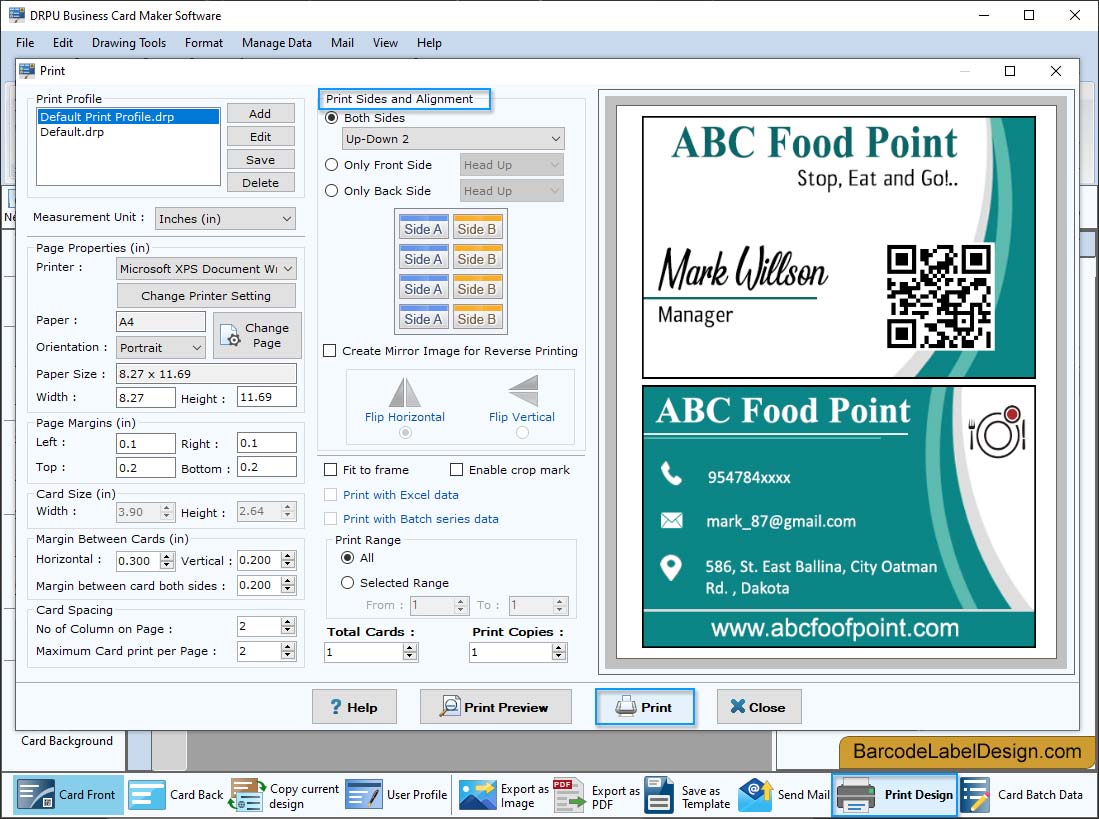Click the Flip Horizontal icon
The image size is (1099, 819).
coord(404,392)
